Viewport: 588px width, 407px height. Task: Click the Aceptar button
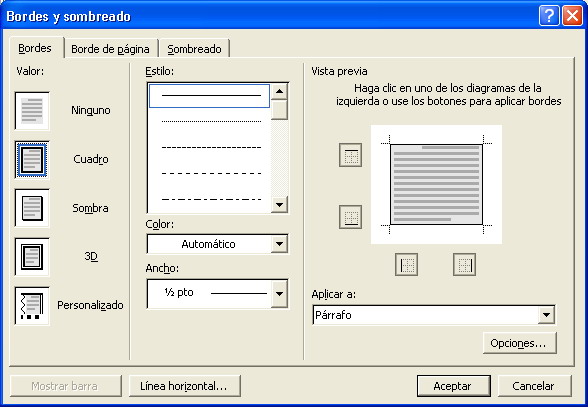[453, 386]
